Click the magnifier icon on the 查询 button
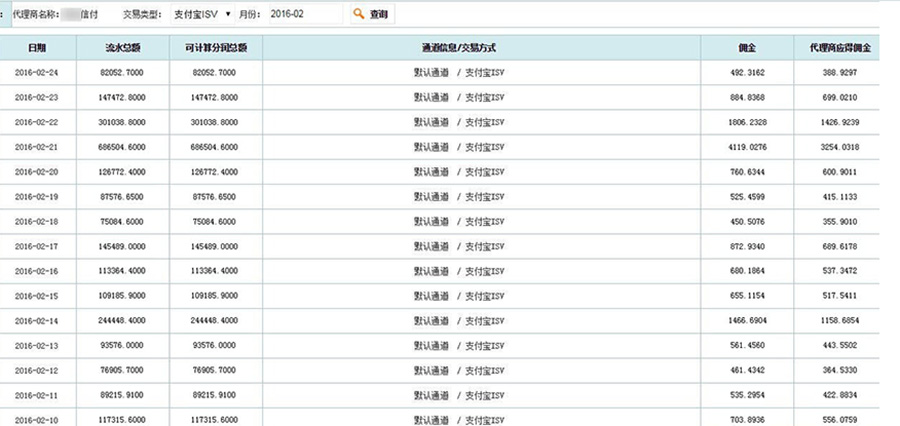 [x=359, y=15]
